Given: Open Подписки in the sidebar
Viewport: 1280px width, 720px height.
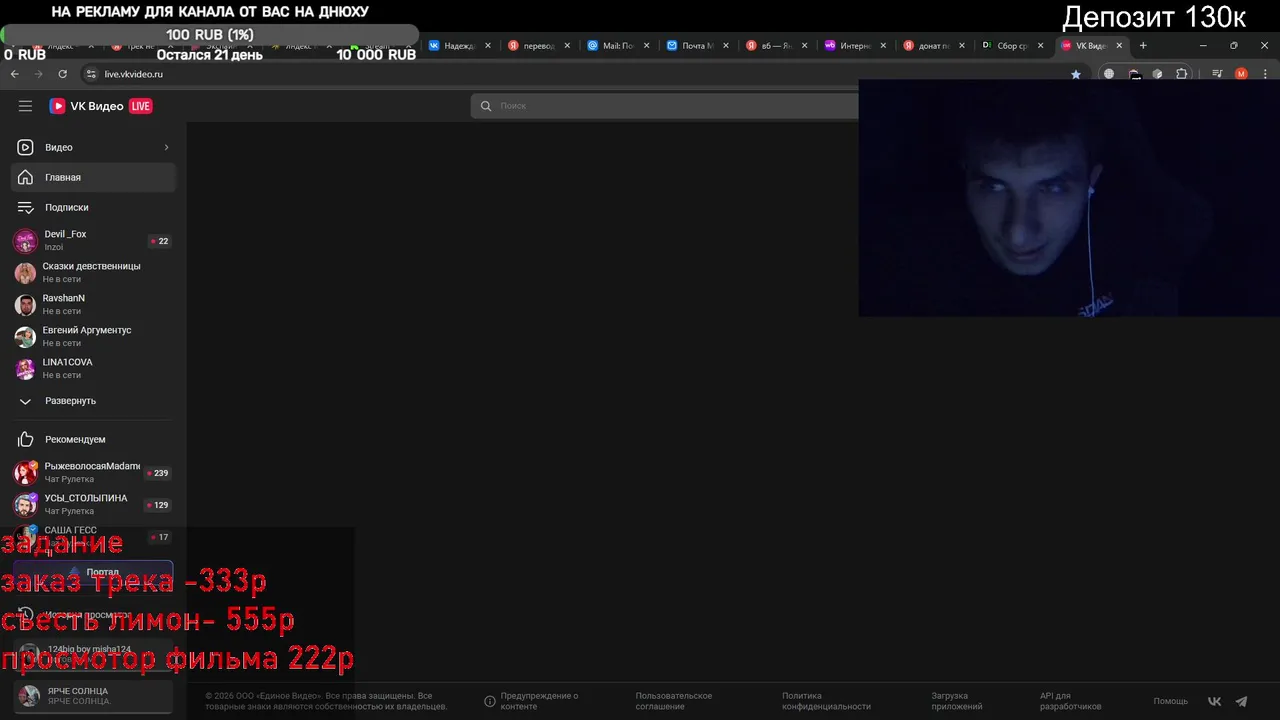Looking at the screenshot, I should [x=94, y=207].
